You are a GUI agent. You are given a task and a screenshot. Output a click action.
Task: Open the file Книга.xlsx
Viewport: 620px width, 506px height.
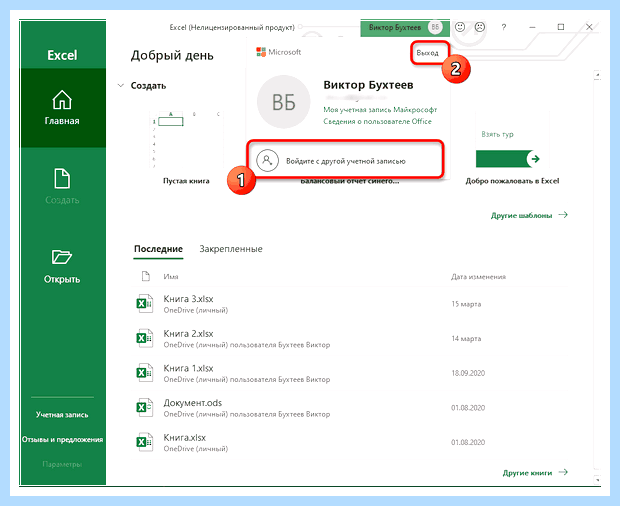(185, 438)
